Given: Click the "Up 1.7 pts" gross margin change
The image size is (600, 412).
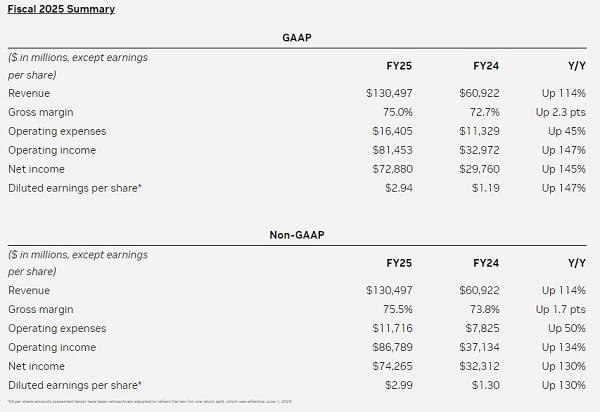Looking at the screenshot, I should coord(561,310).
